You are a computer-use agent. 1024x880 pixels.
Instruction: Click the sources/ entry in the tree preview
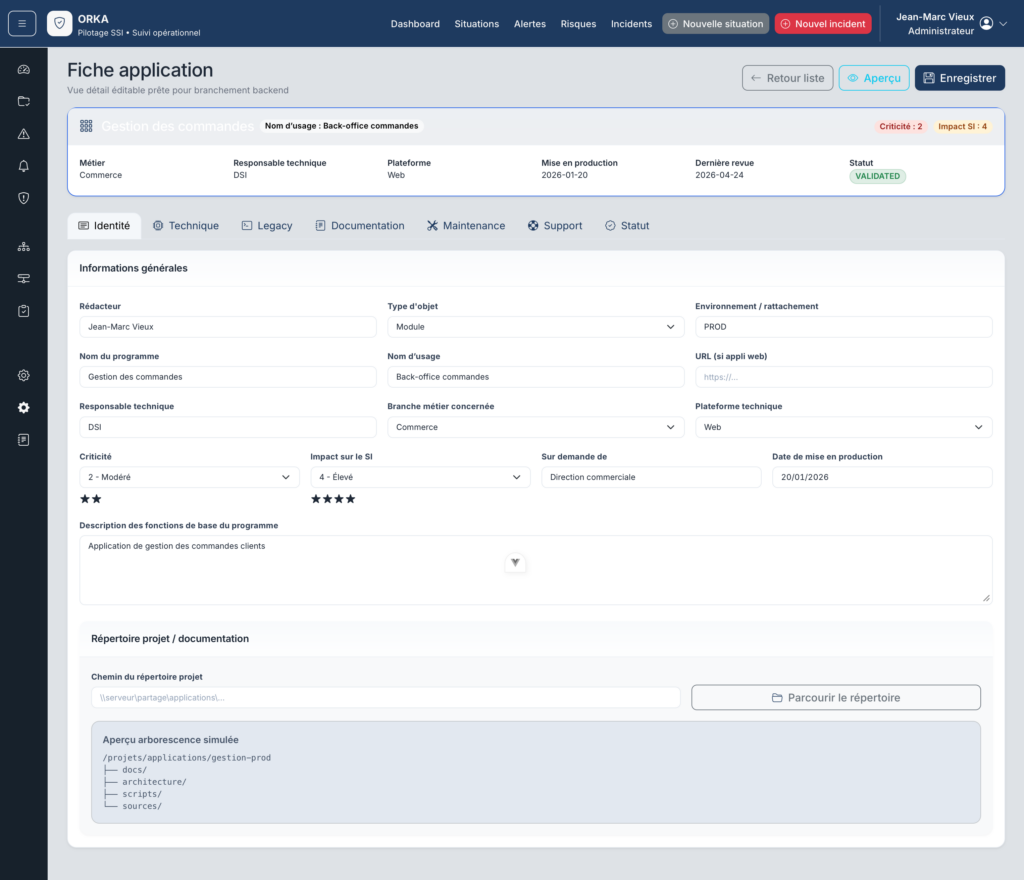142,806
